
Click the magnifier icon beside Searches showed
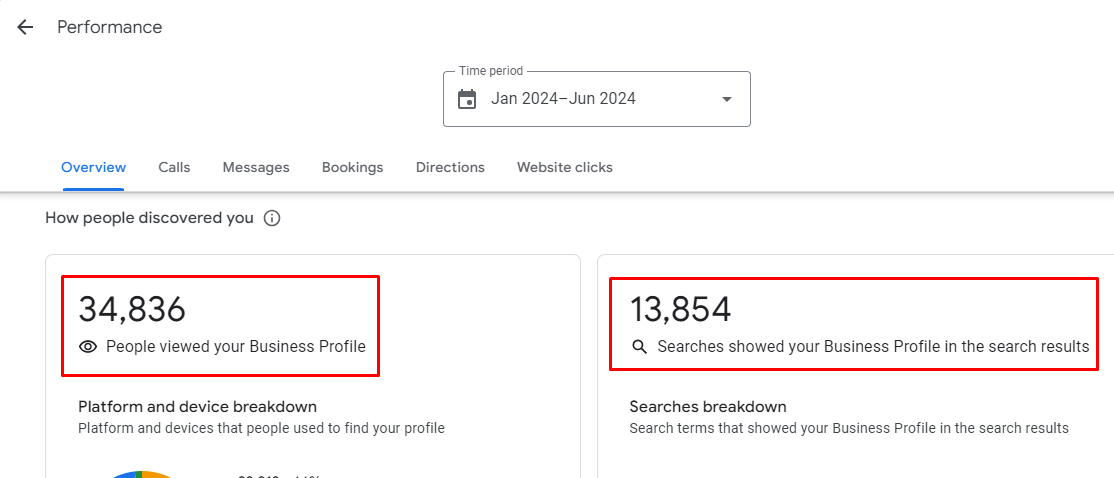pyautogui.click(x=640, y=347)
